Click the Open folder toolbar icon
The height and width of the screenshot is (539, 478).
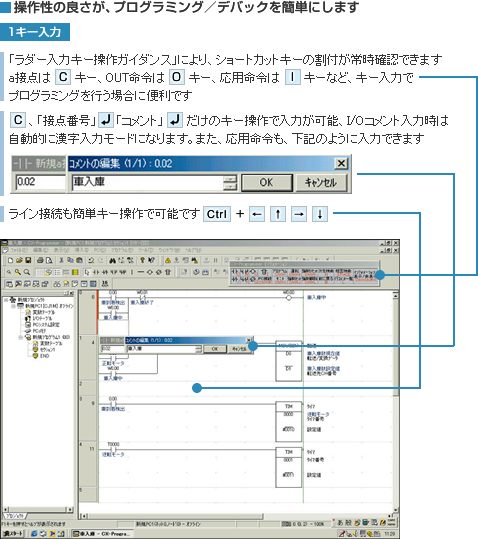(x=19, y=261)
